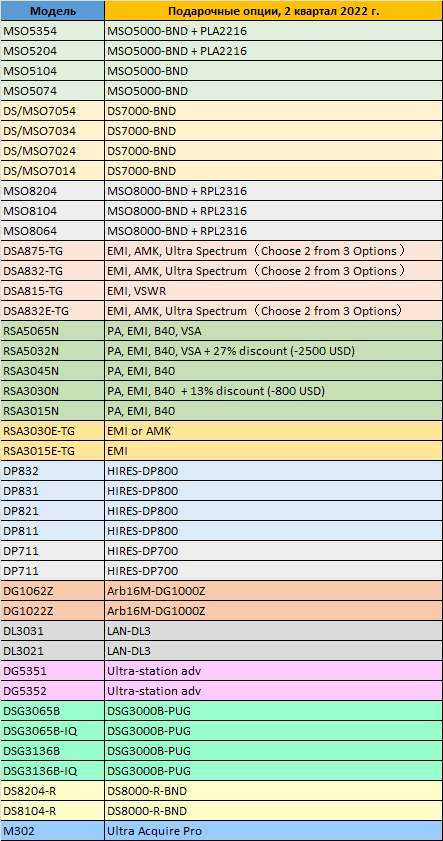Screen dimensions: 443x841
Task: Click the "Модель" column header
Action: pyautogui.click(x=53, y=11)
